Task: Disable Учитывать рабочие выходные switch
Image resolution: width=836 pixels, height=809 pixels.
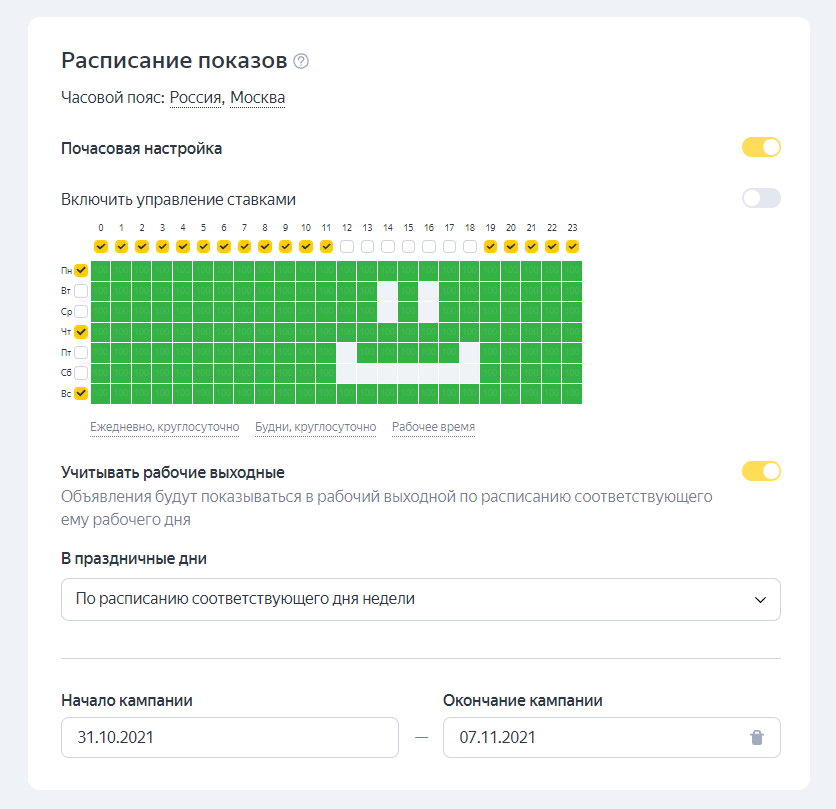Action: (x=760, y=471)
